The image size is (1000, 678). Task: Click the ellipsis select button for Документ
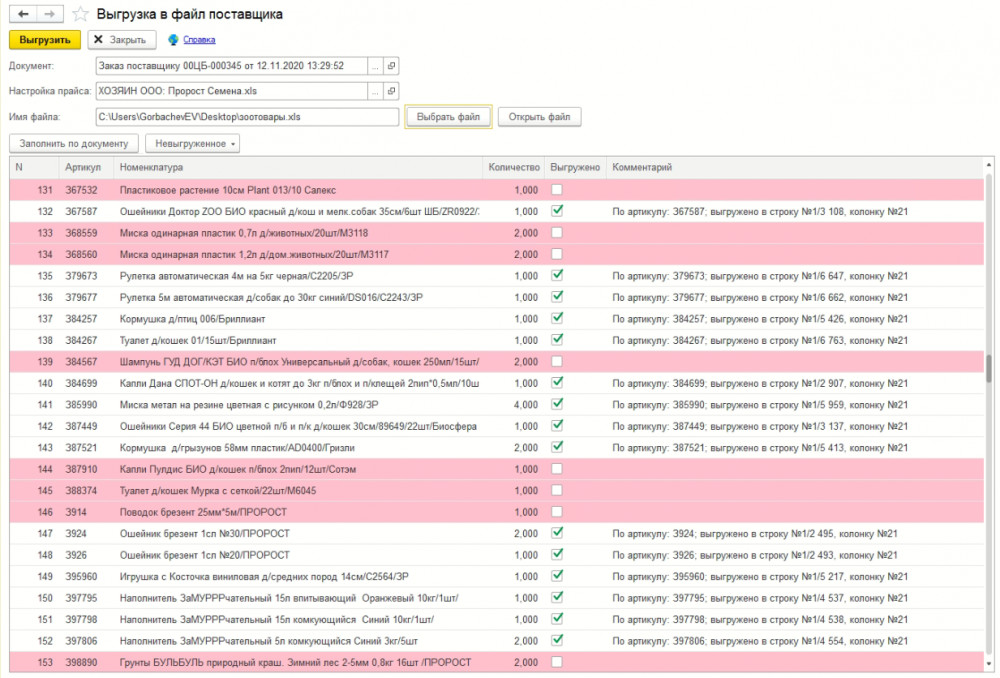374,66
